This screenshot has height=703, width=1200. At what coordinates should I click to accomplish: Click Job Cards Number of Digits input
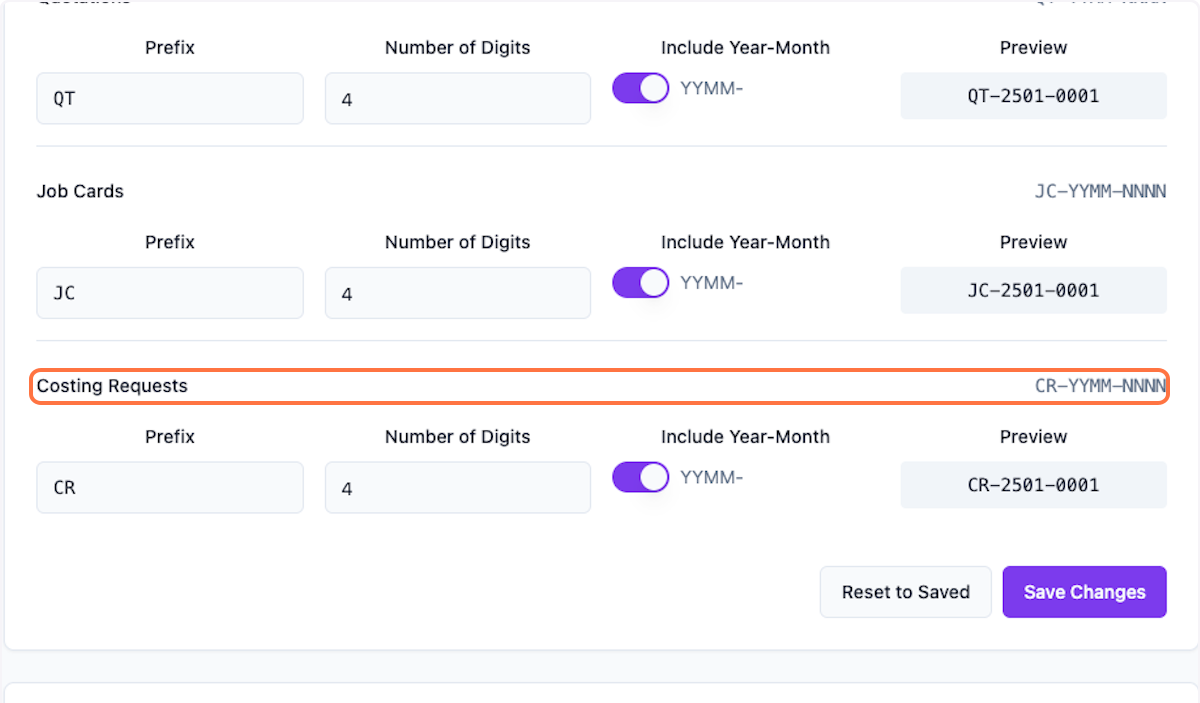click(x=457, y=293)
